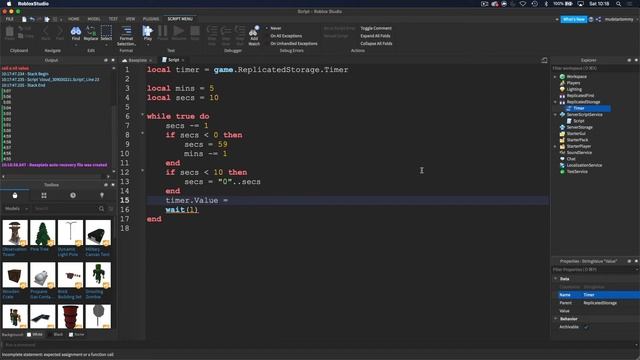
Task: Click the share icon in title ribbon
Action: [598, 19]
